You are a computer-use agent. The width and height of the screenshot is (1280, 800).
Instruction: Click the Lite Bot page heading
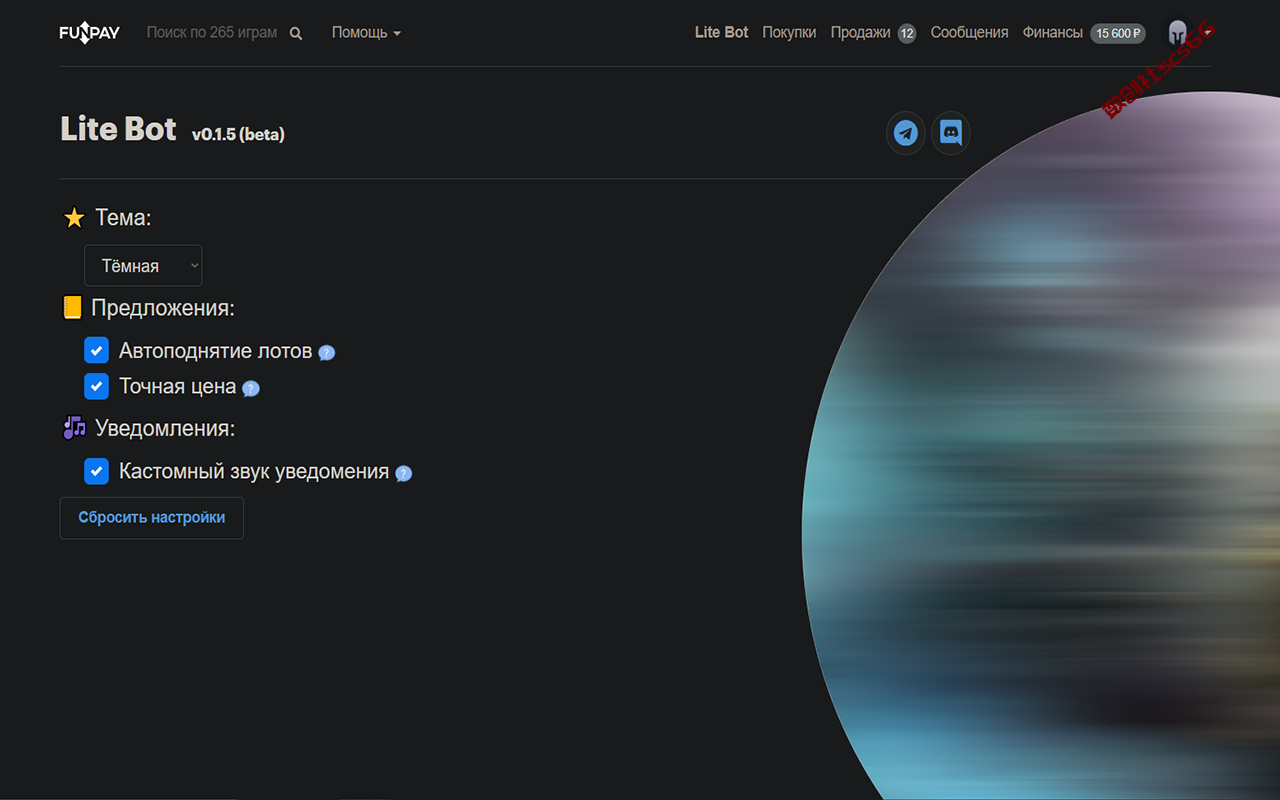[x=118, y=129]
